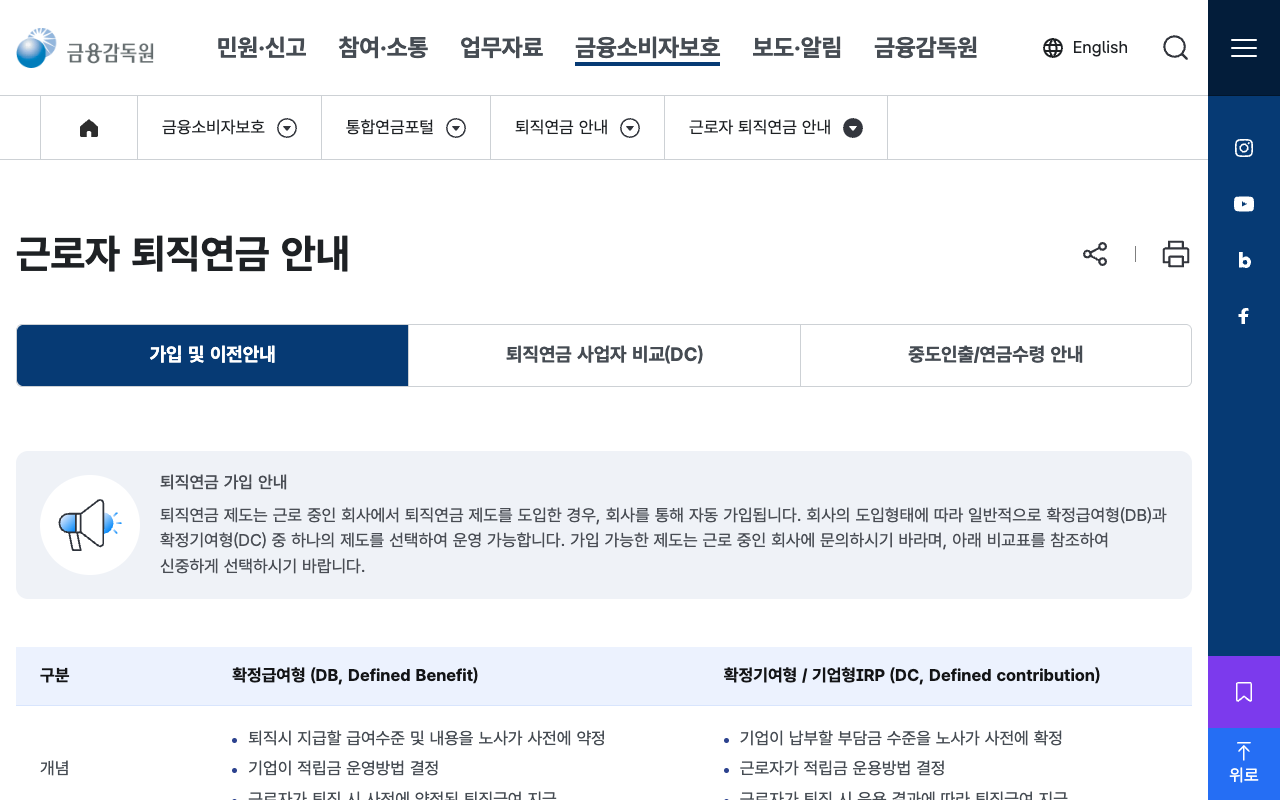Switch language to English

pos(1100,48)
